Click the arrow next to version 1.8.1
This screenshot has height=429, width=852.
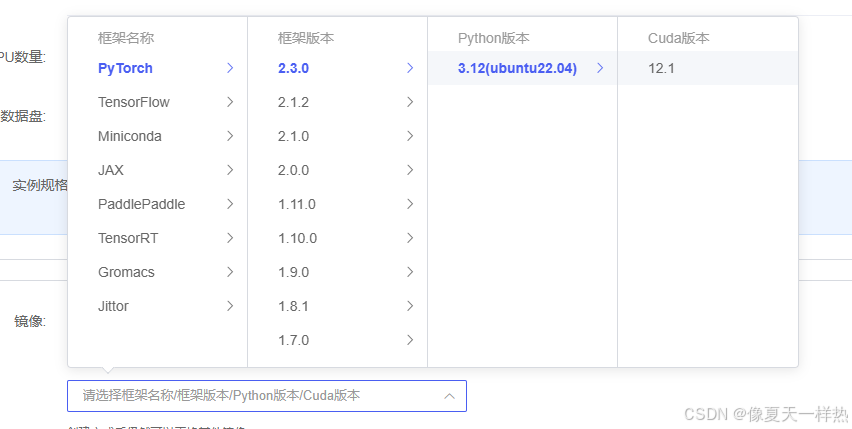point(410,306)
